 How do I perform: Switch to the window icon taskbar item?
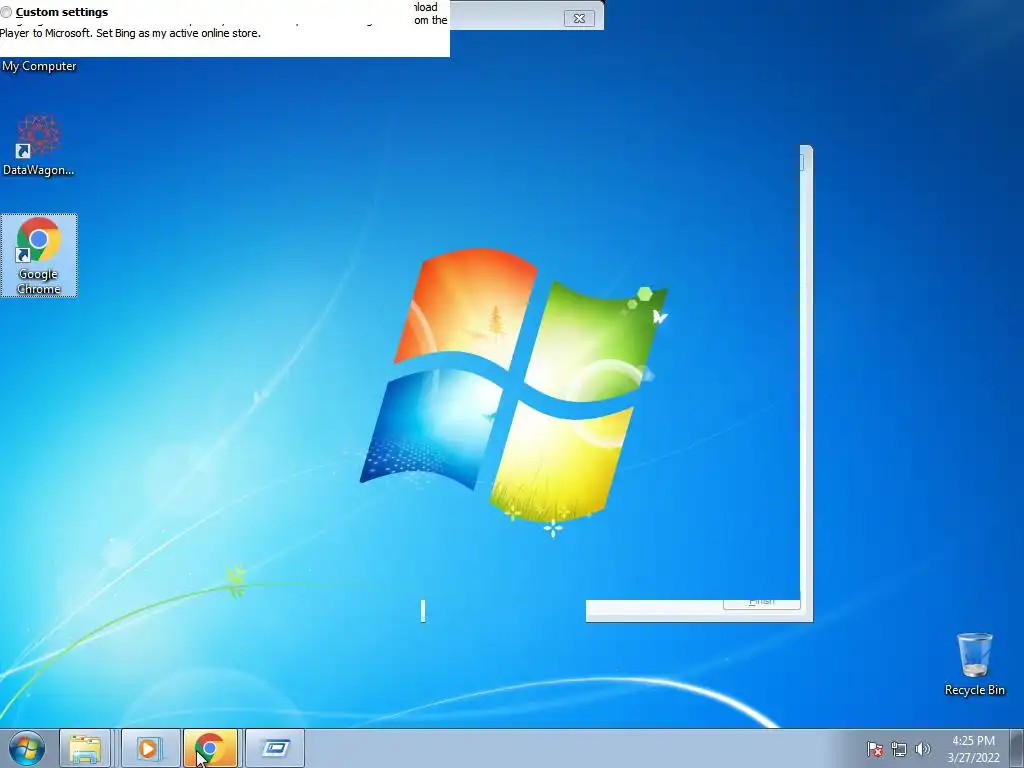[275, 748]
